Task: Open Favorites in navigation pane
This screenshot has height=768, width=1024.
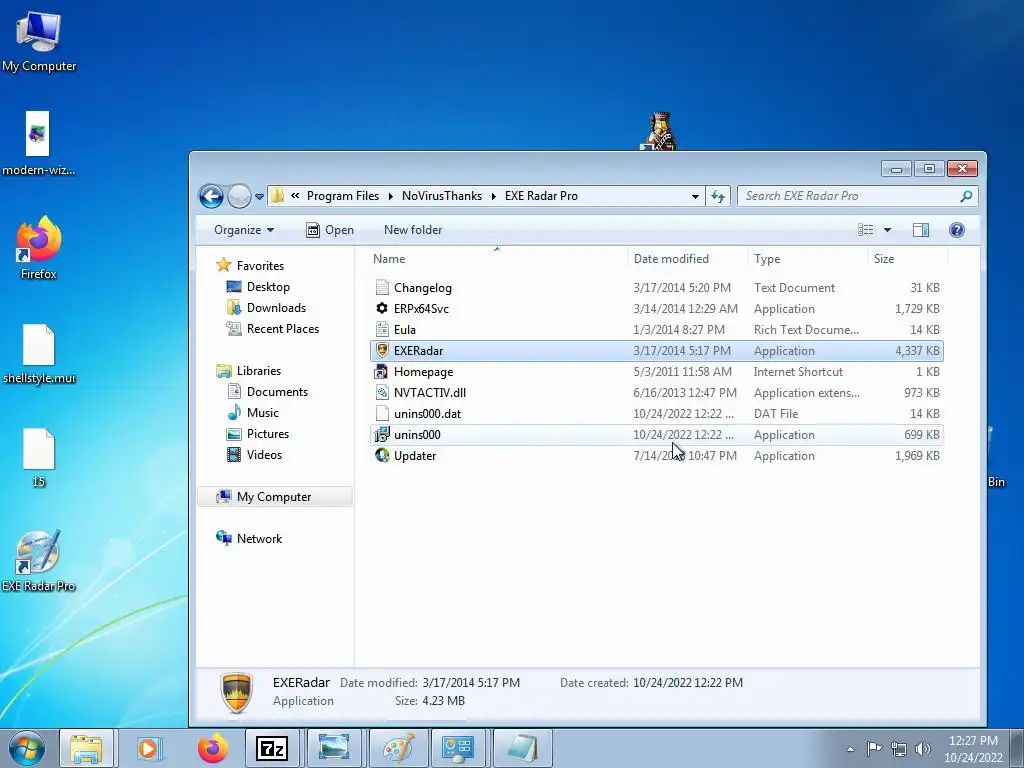Action: (250, 265)
